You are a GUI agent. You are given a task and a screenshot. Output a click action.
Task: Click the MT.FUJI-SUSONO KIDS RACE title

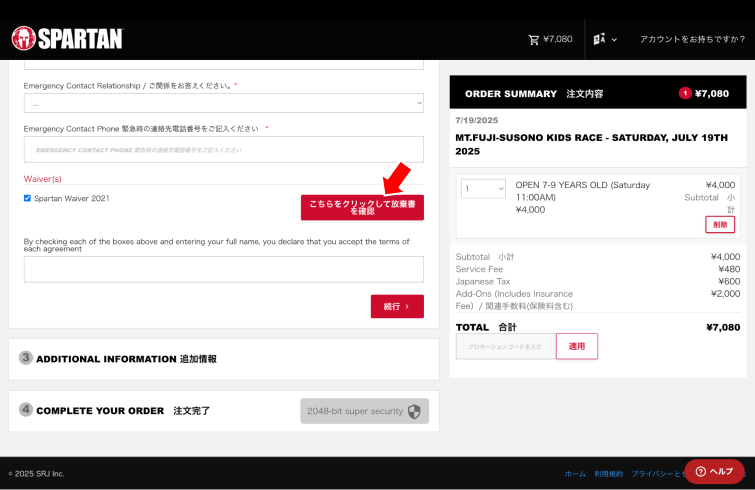(591, 144)
